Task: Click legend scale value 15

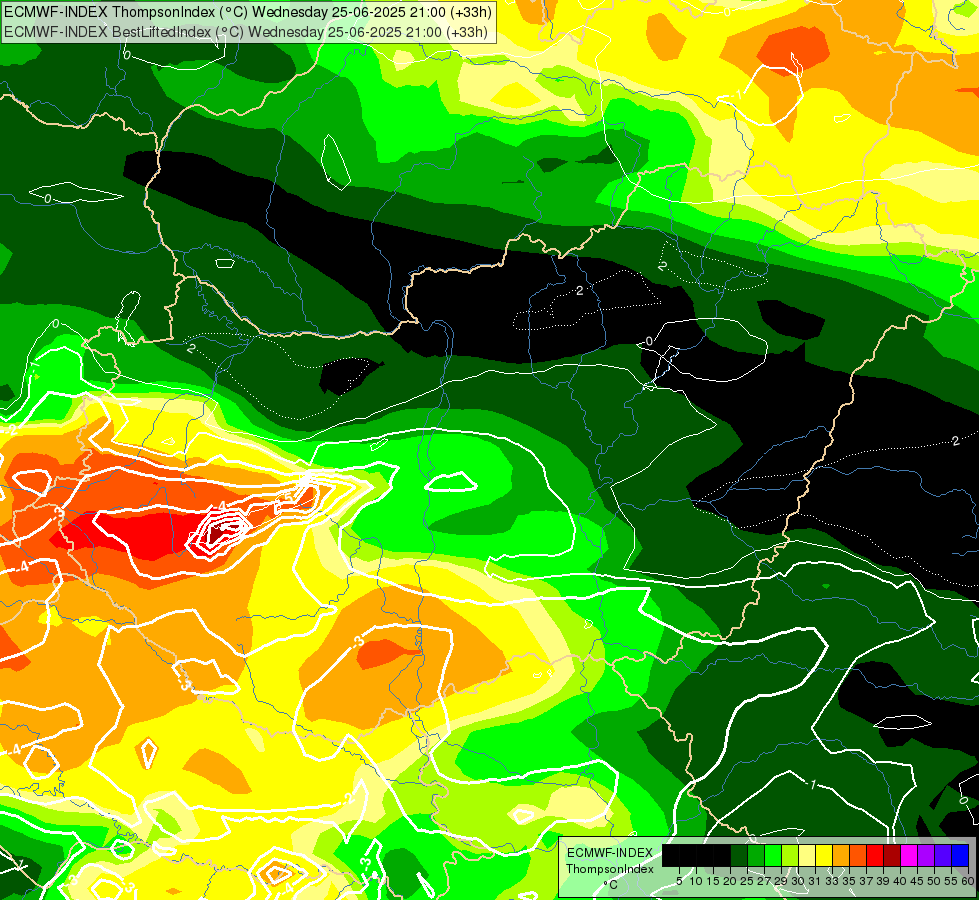Action: (x=713, y=881)
